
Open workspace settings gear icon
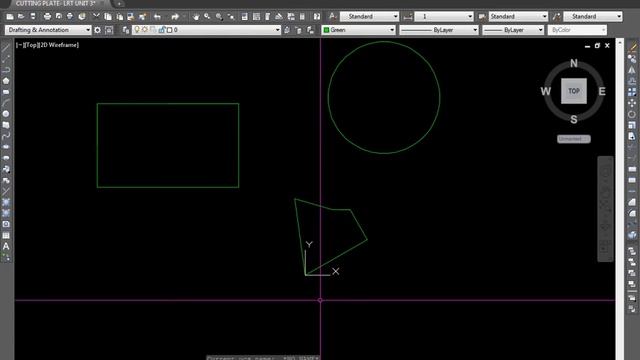(97, 30)
